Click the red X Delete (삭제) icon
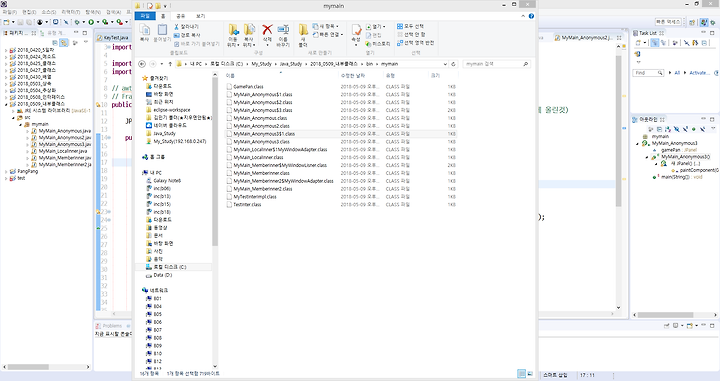Screen dimensions: 720x381 [x=267, y=30]
